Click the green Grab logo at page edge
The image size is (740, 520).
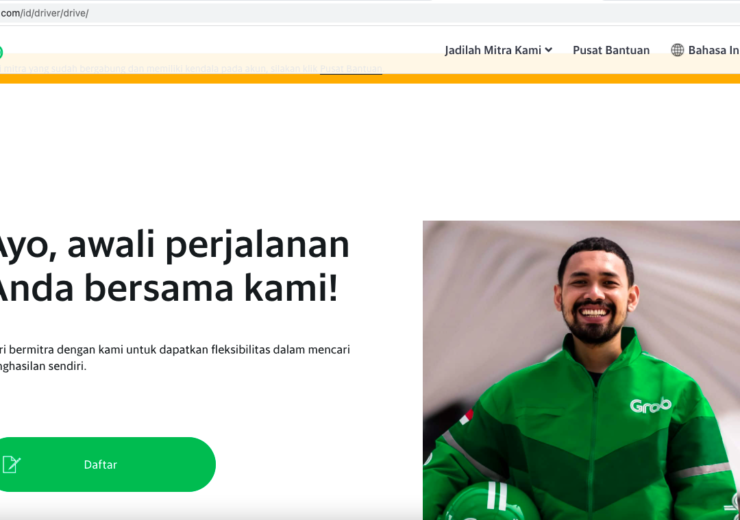tap(1, 52)
